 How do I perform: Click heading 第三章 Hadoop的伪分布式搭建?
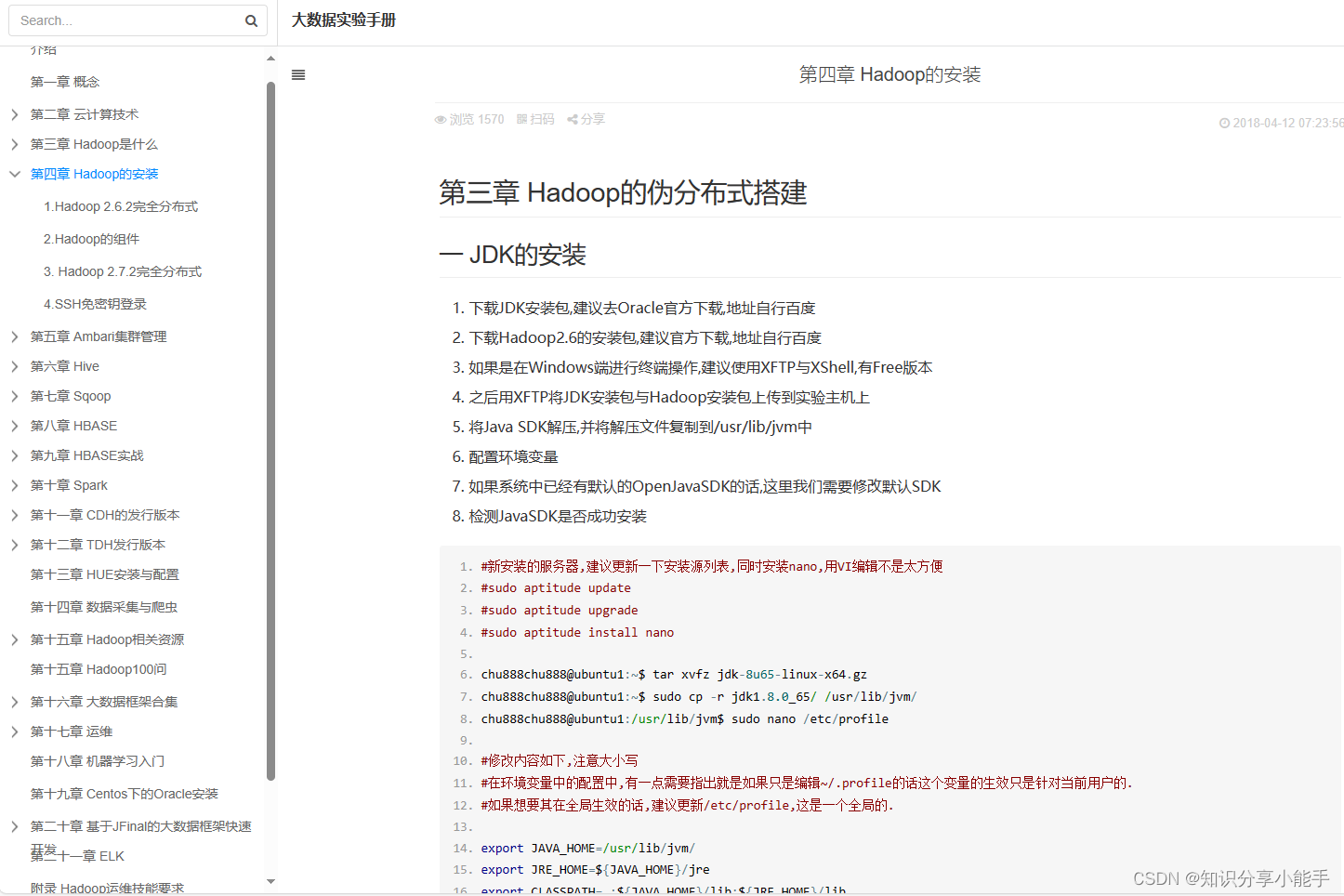coord(623,192)
